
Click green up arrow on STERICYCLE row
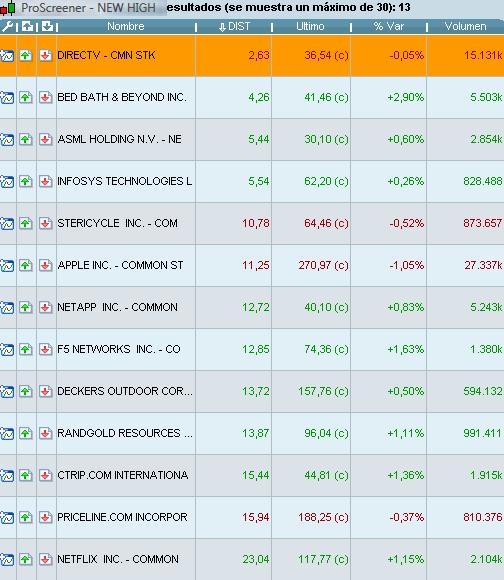[26, 223]
